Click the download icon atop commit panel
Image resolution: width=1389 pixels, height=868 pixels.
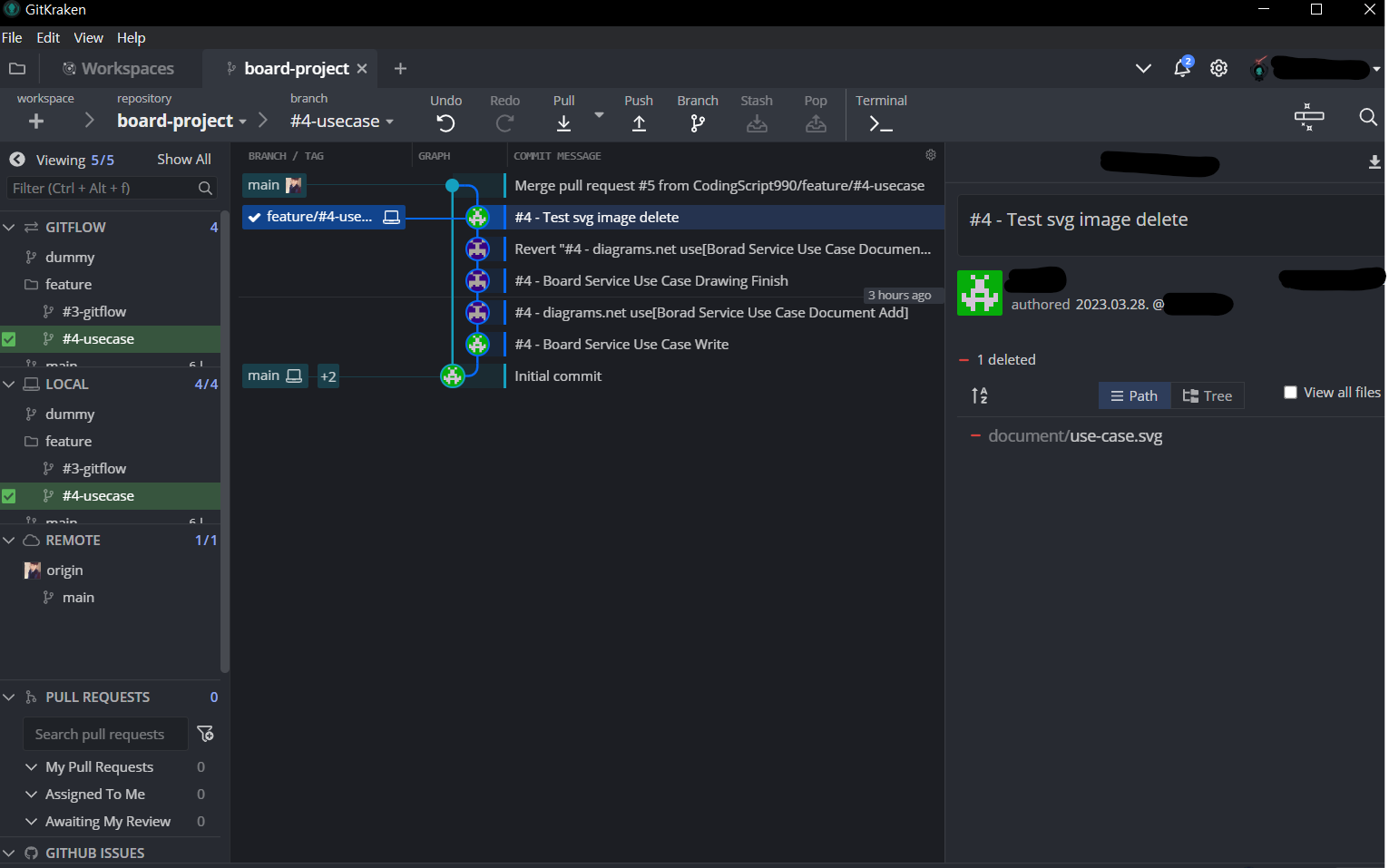1374,162
